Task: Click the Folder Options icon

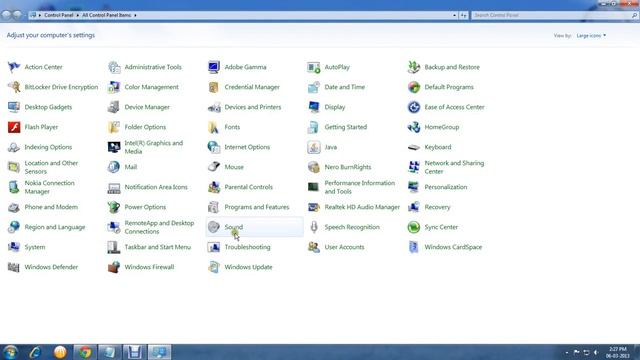Action: tap(114, 127)
